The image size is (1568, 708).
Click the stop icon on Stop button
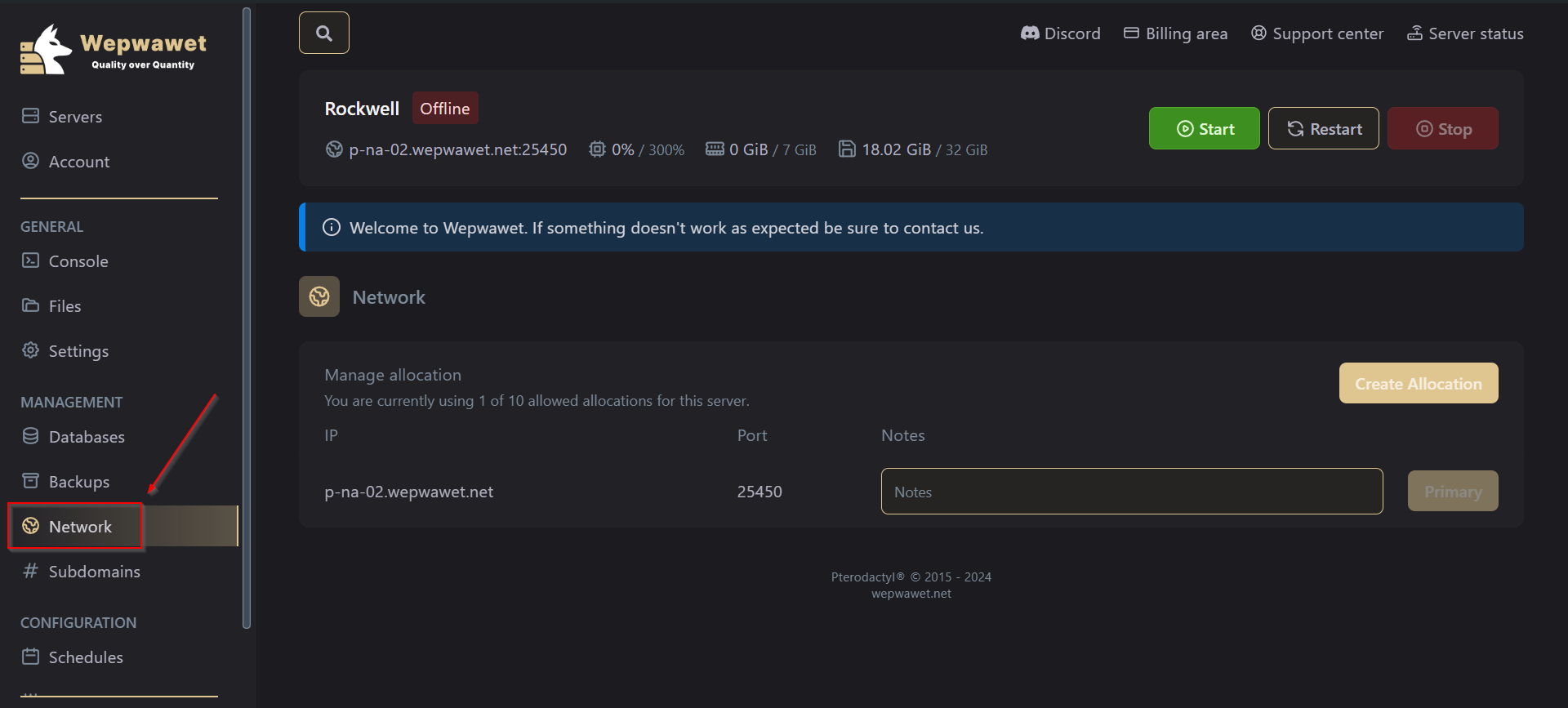coord(1424,129)
